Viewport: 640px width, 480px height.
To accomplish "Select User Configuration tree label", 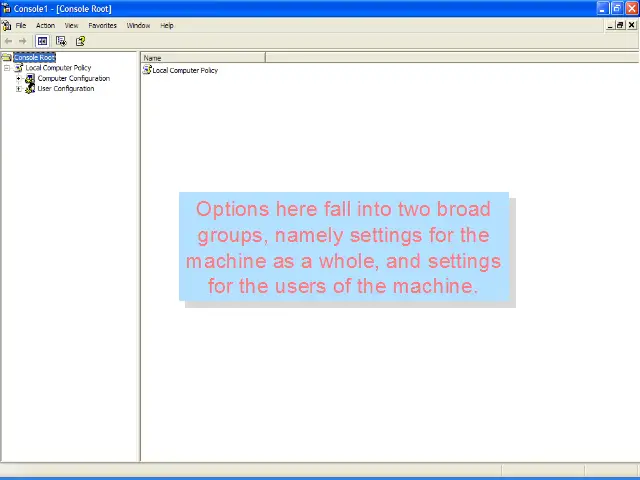I will [66, 89].
